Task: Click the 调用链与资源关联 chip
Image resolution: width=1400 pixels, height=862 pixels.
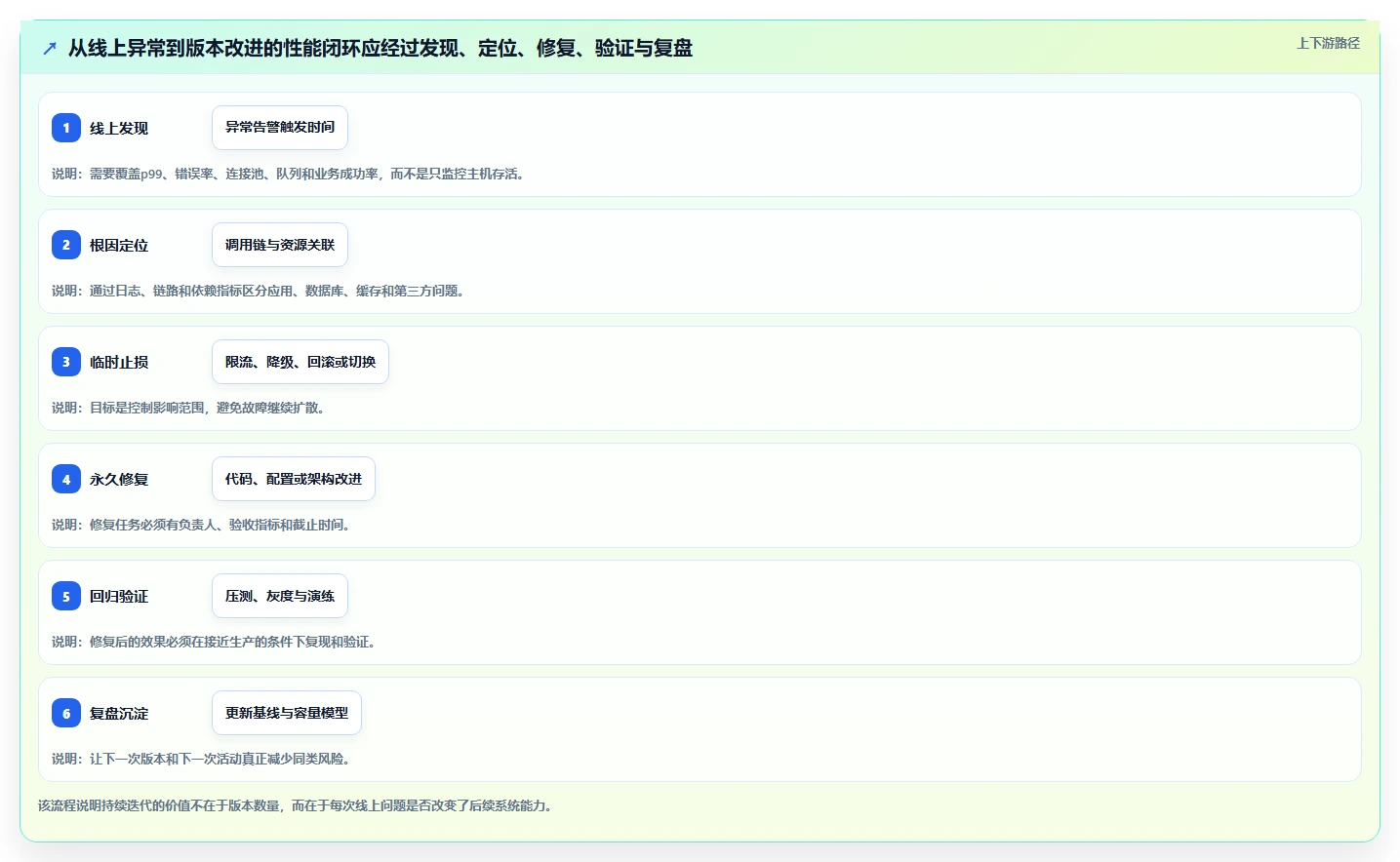Action: [x=280, y=245]
